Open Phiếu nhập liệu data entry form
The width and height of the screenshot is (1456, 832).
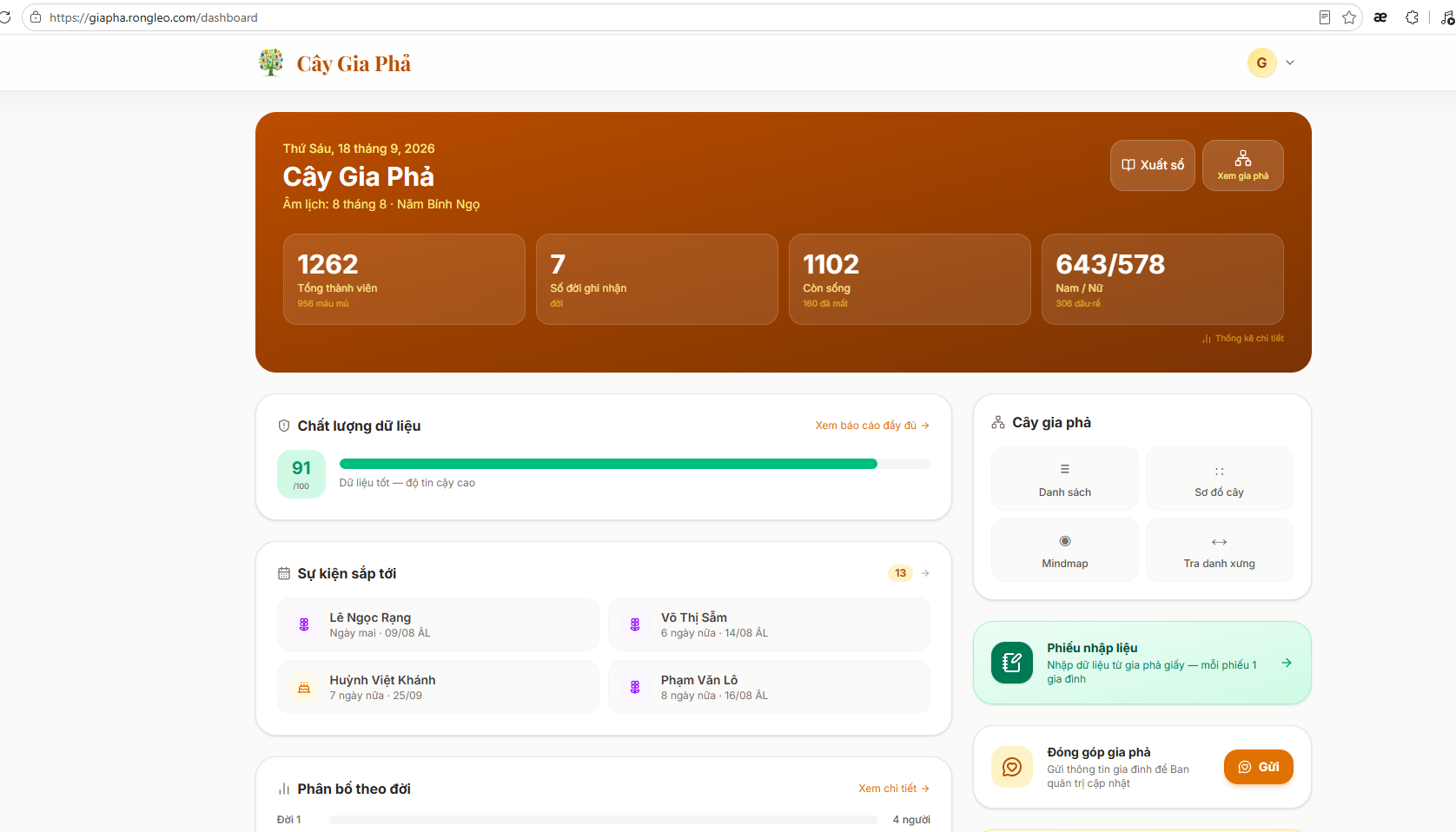[1142, 663]
